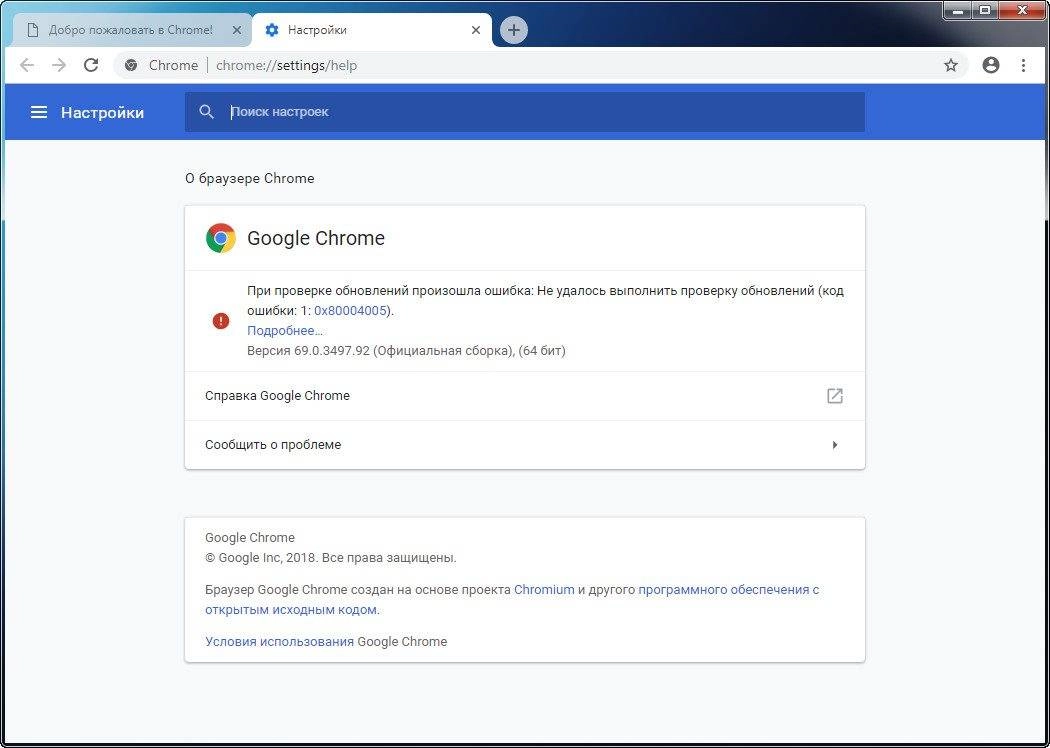This screenshot has width=1050, height=748.
Task: Minimize the Chrome window
Action: tap(960, 10)
